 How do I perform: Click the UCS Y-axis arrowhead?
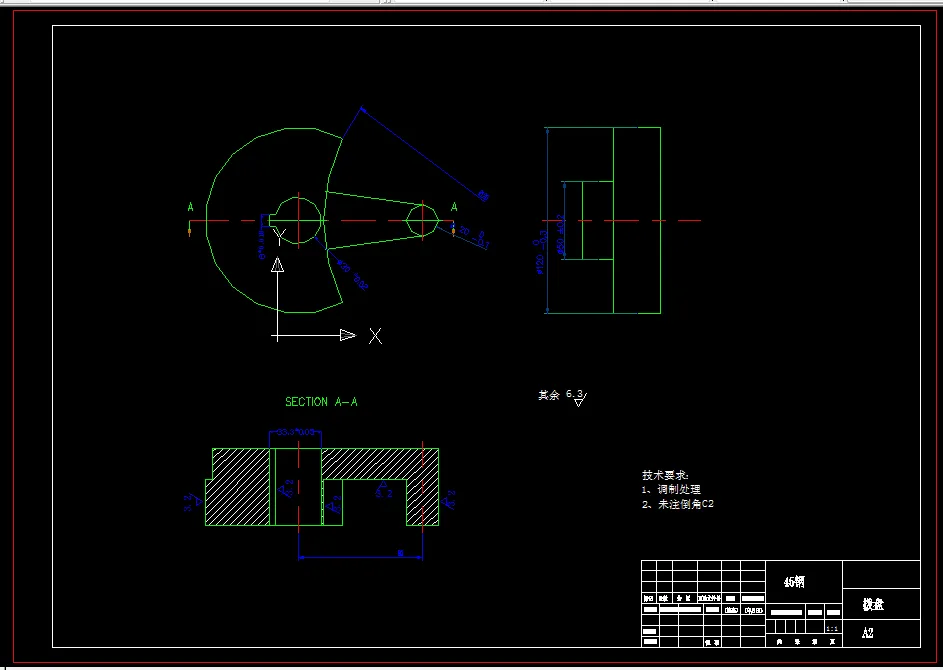pos(277,265)
